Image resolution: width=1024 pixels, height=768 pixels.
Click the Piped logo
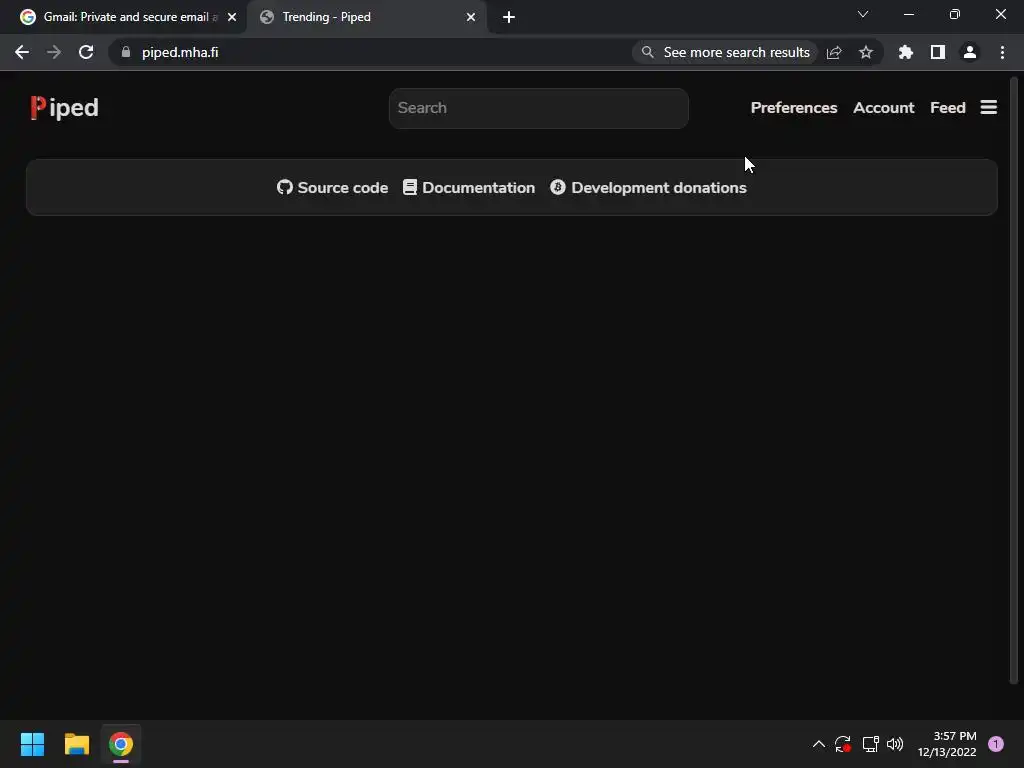[64, 108]
